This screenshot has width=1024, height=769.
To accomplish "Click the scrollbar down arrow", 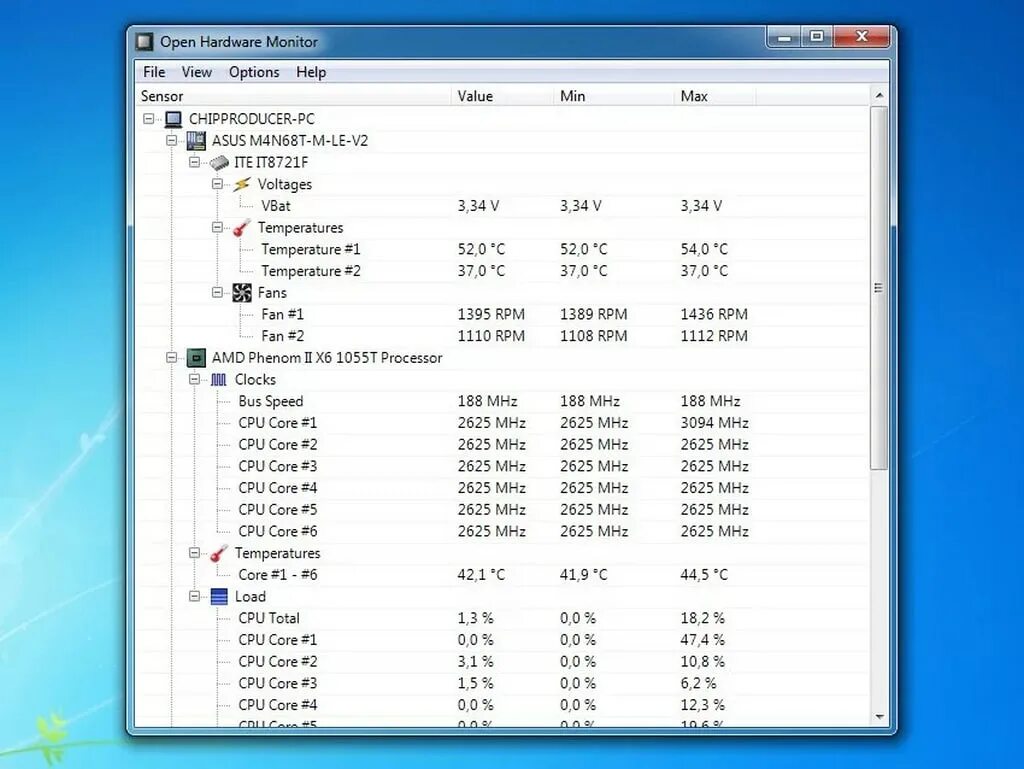I will point(880,717).
